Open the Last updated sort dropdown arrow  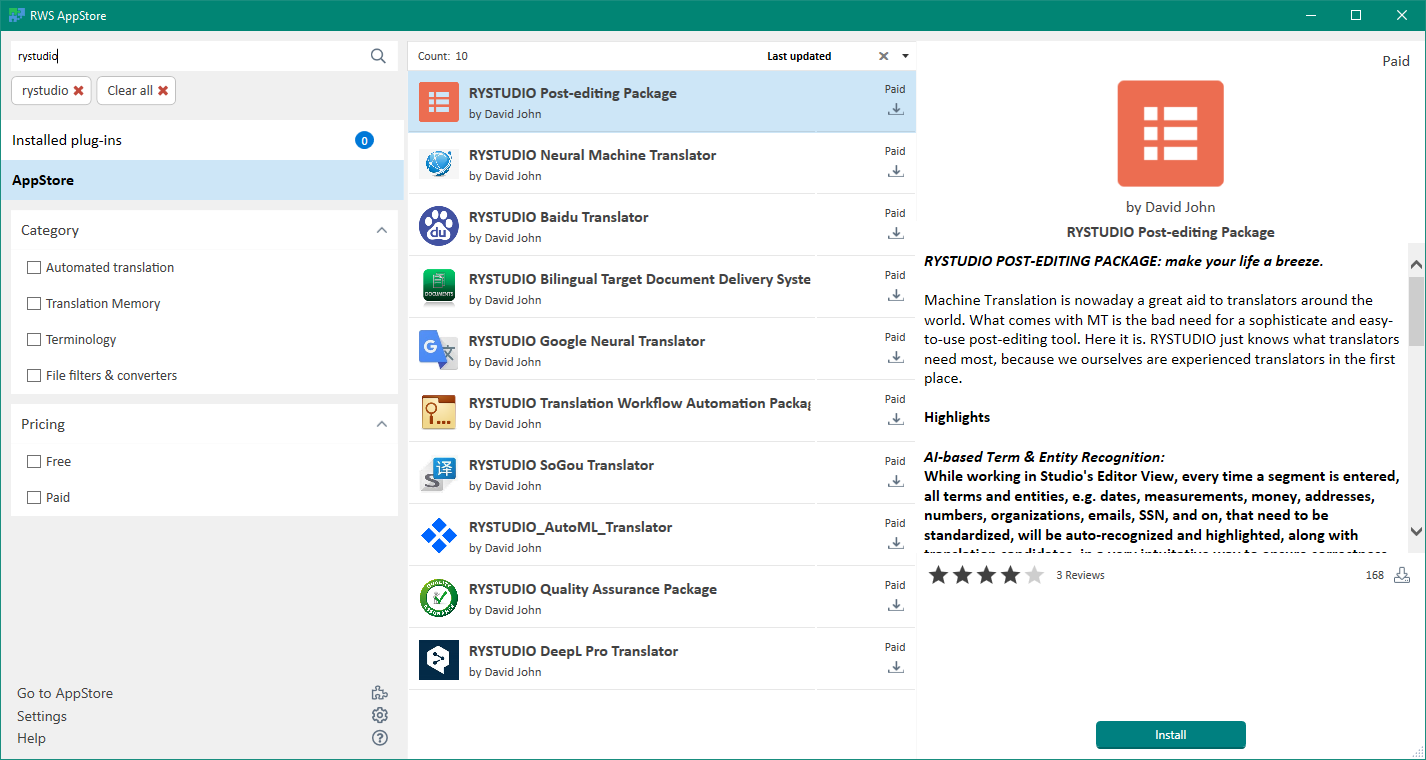(905, 56)
